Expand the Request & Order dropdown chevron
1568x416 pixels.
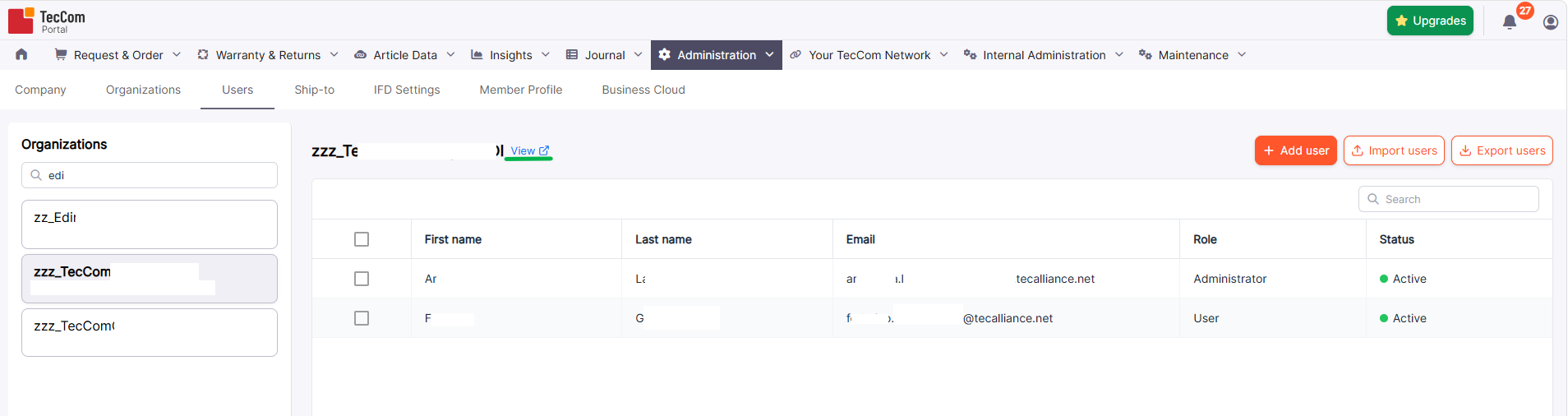(177, 54)
